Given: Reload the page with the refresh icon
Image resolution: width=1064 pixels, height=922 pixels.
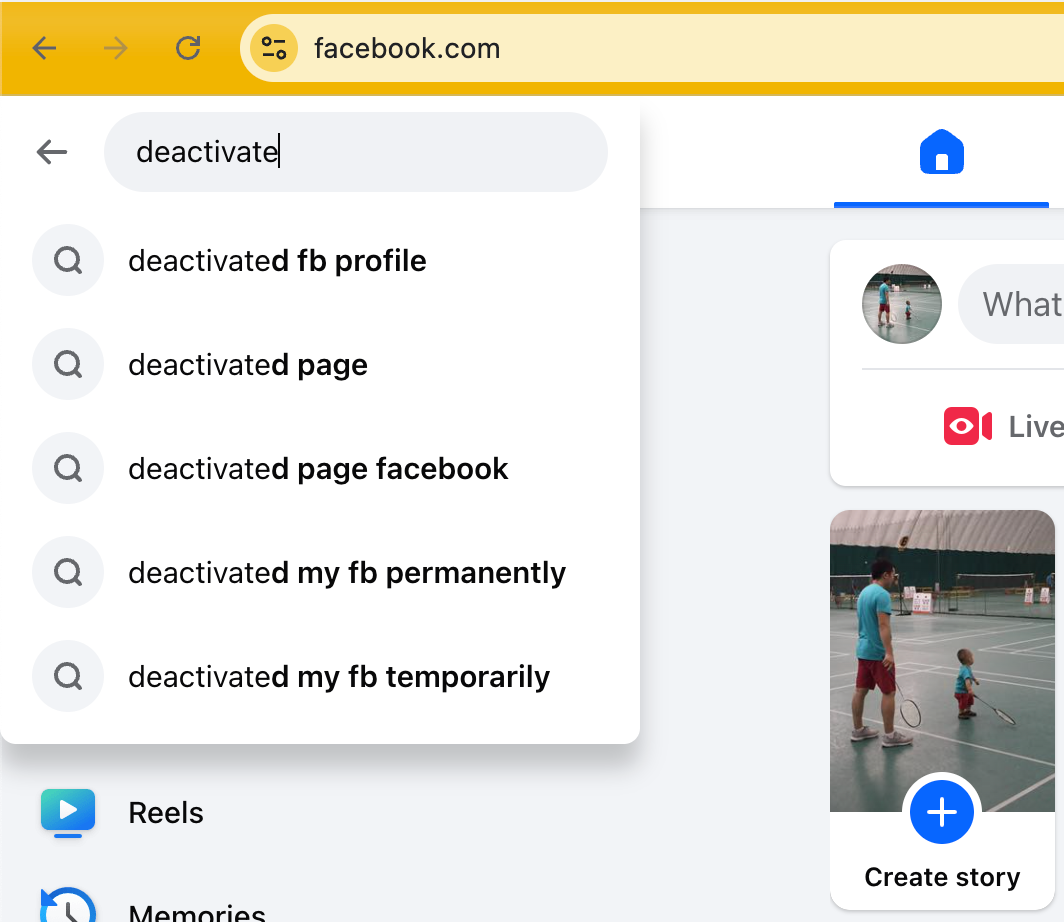Looking at the screenshot, I should (188, 48).
